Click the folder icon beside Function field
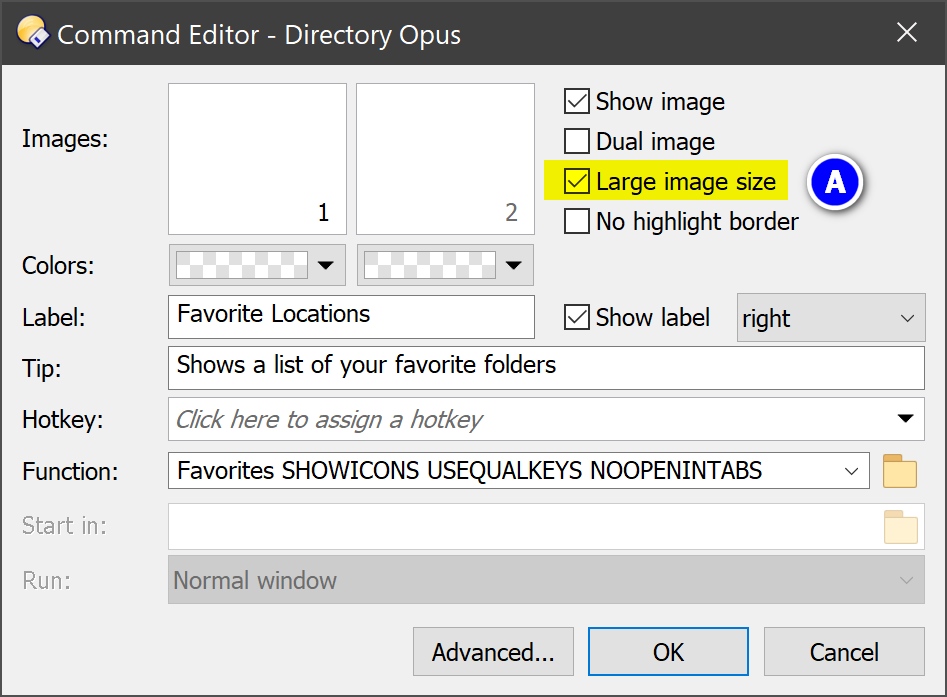This screenshot has height=697, width=947. click(900, 471)
